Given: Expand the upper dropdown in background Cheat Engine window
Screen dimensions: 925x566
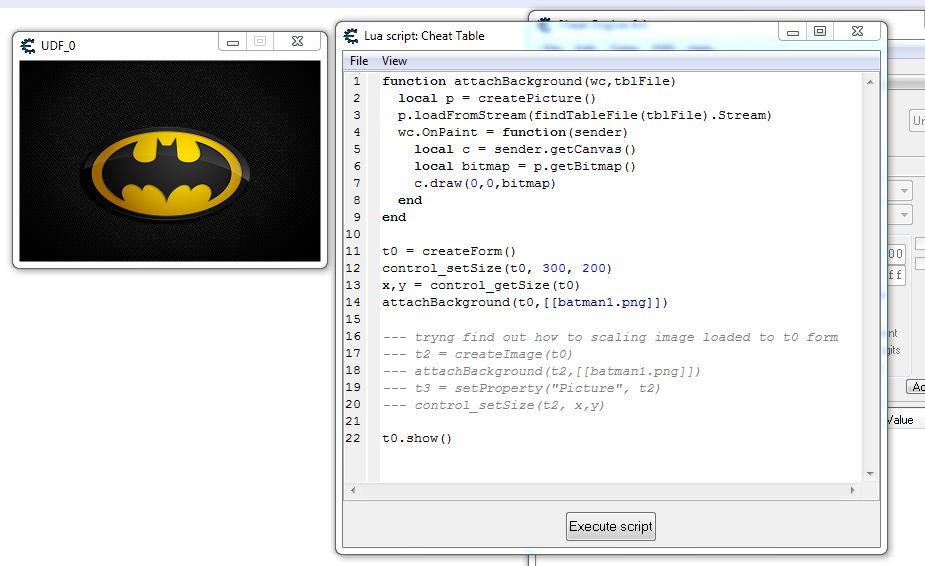Looking at the screenshot, I should (905, 190).
